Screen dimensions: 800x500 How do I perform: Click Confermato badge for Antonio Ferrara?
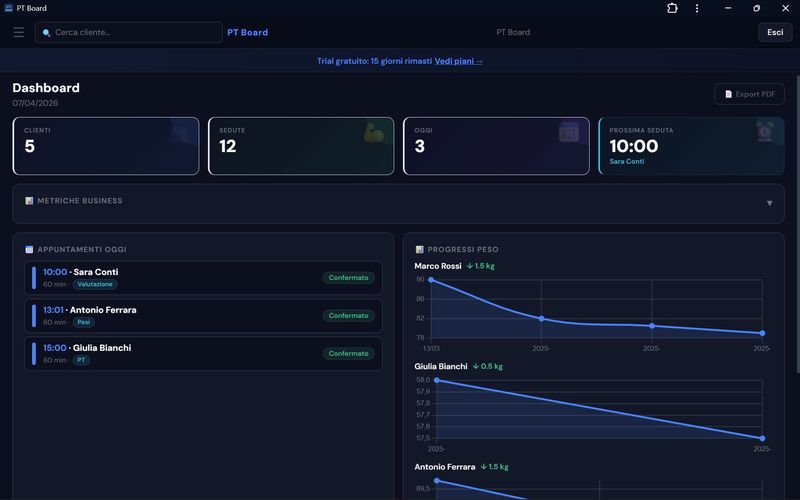[x=348, y=316]
